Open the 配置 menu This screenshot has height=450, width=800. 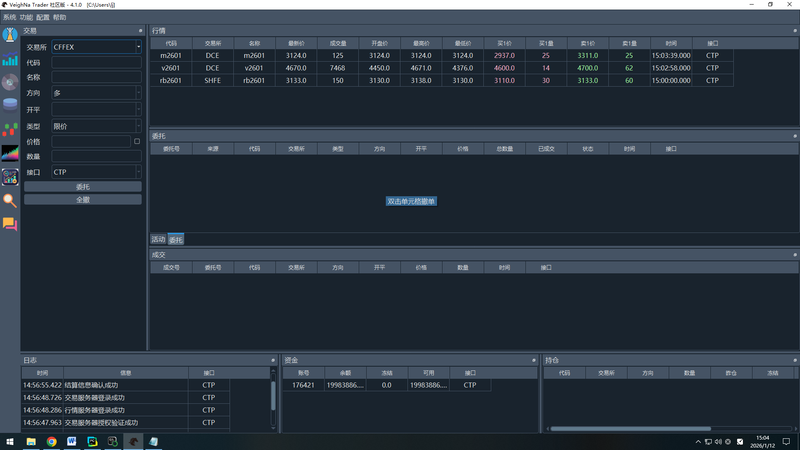pyautogui.click(x=43, y=18)
